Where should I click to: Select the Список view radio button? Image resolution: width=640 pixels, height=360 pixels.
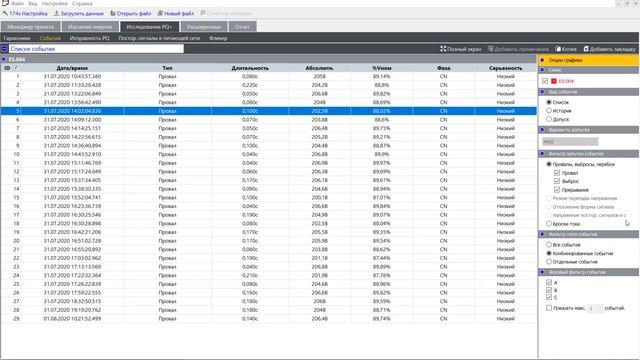(549, 102)
